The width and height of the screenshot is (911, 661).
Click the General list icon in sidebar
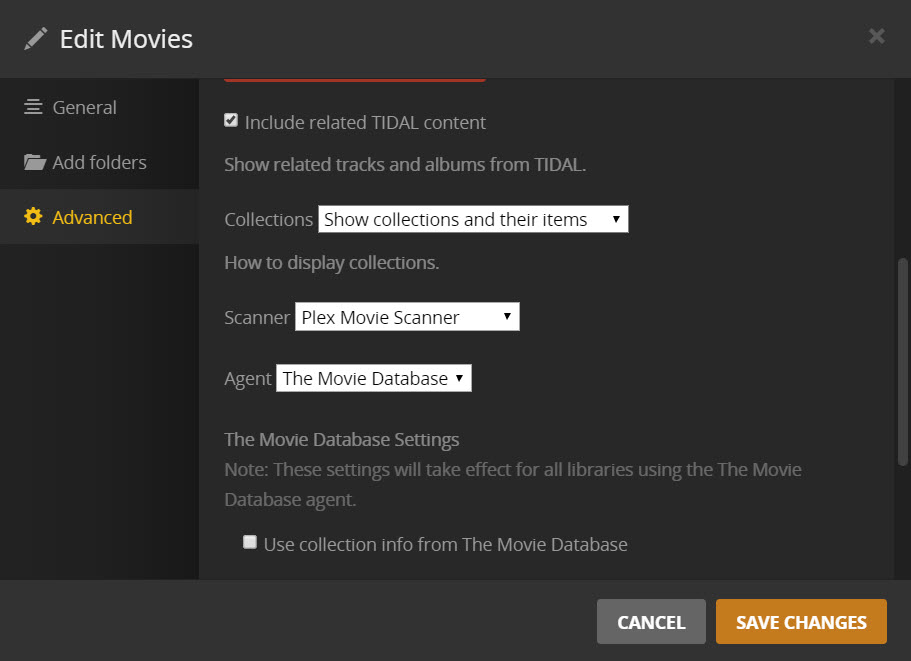click(34, 107)
